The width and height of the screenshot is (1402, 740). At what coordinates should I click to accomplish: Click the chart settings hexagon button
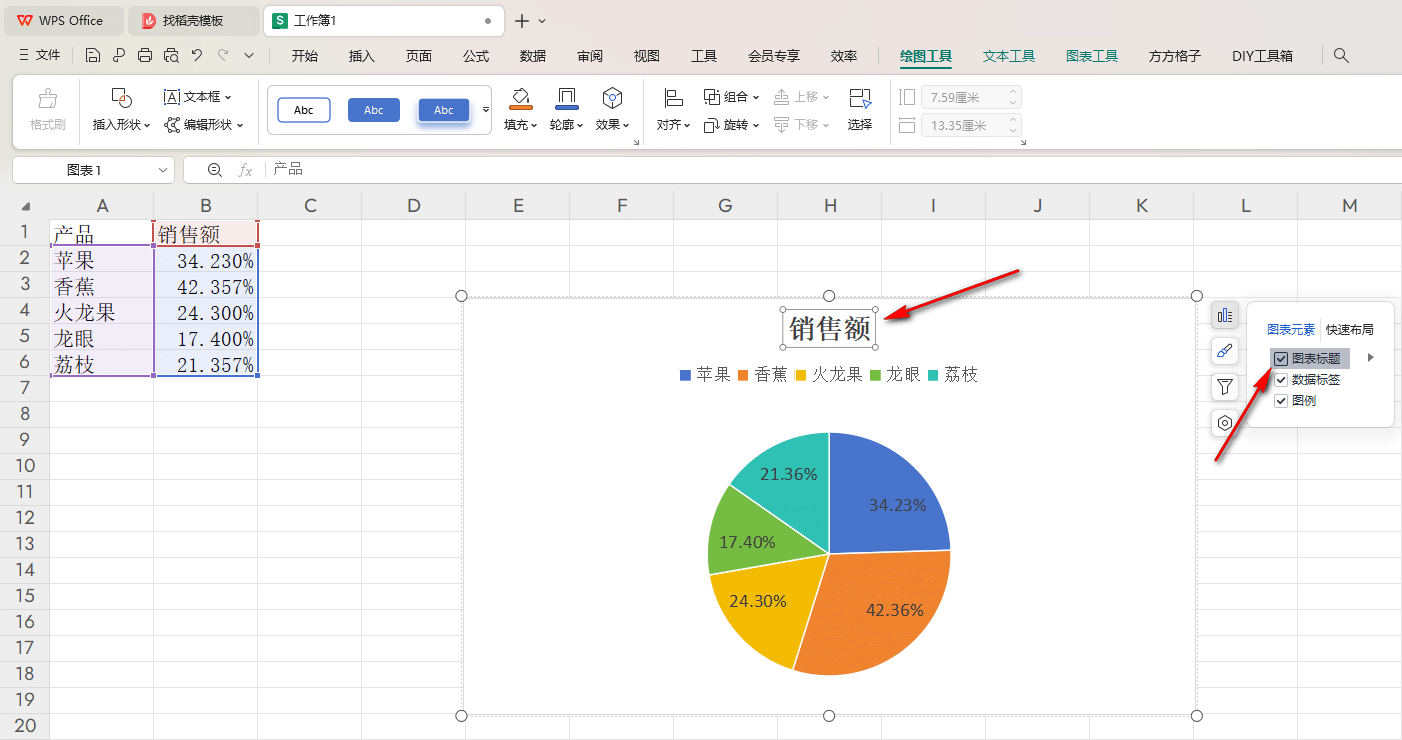click(x=1225, y=423)
